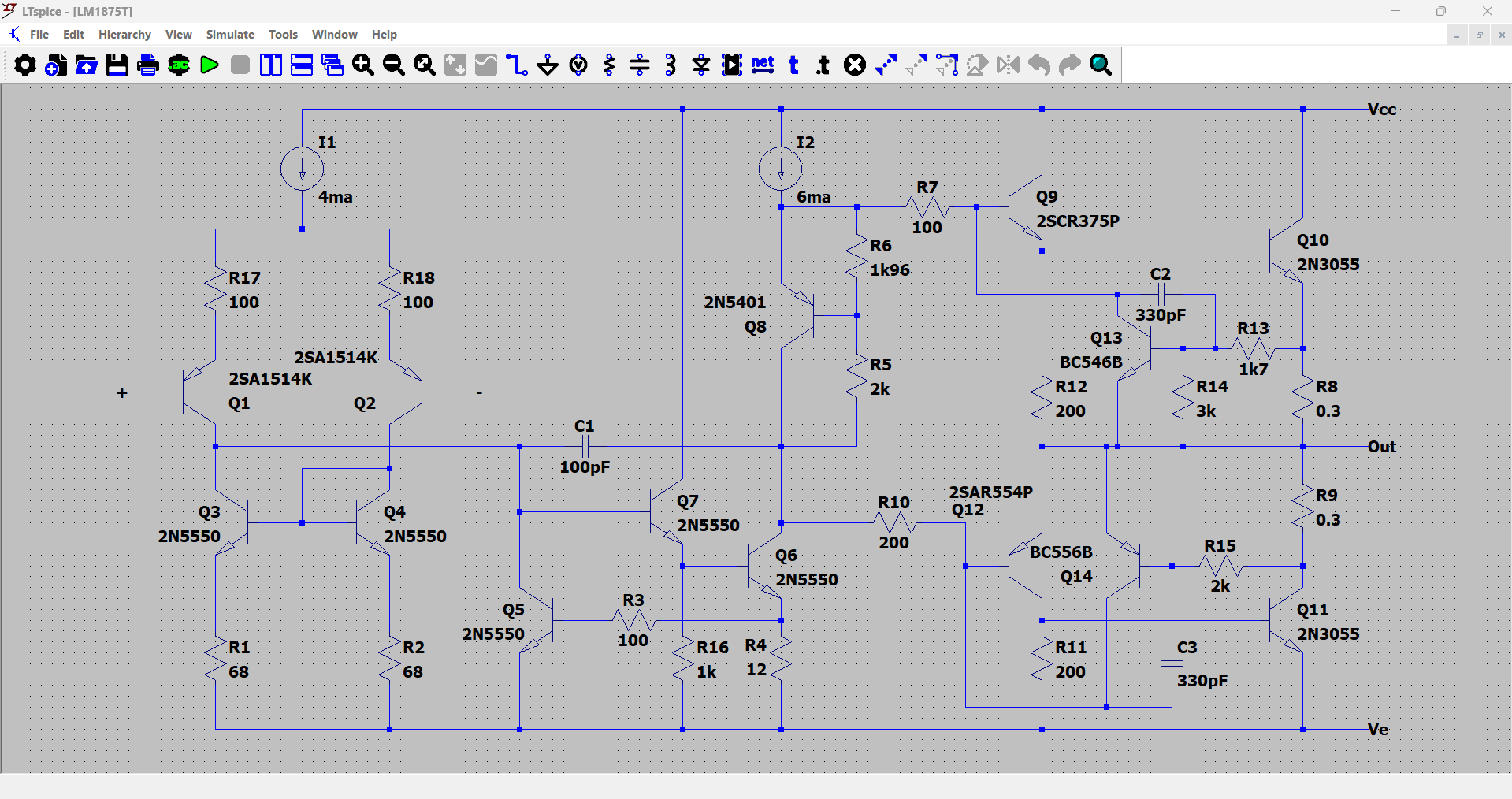Select the Place Capacitor tool
The image size is (1512, 799).
tap(640, 65)
